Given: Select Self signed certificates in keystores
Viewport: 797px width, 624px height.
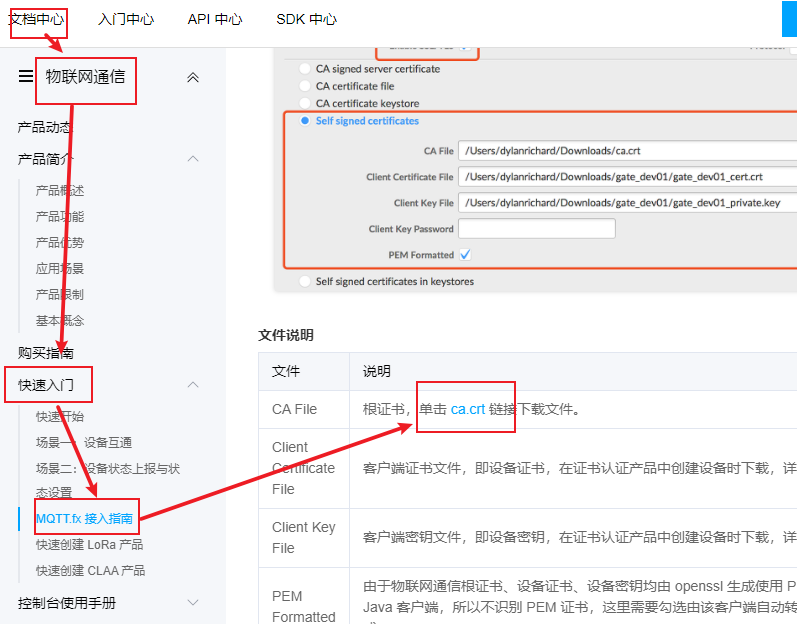Looking at the screenshot, I should click(x=305, y=282).
